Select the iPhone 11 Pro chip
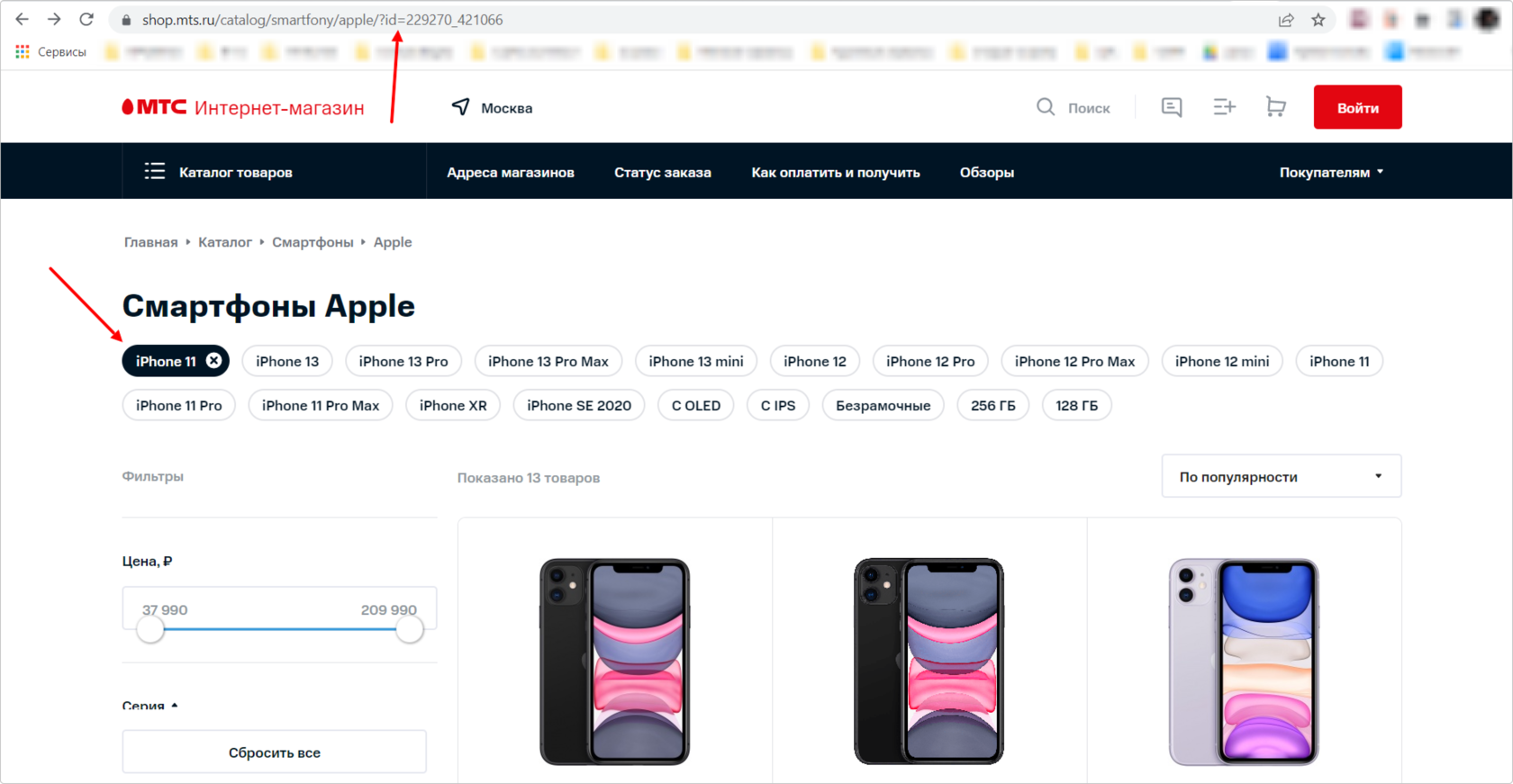This screenshot has width=1513, height=784. (179, 405)
